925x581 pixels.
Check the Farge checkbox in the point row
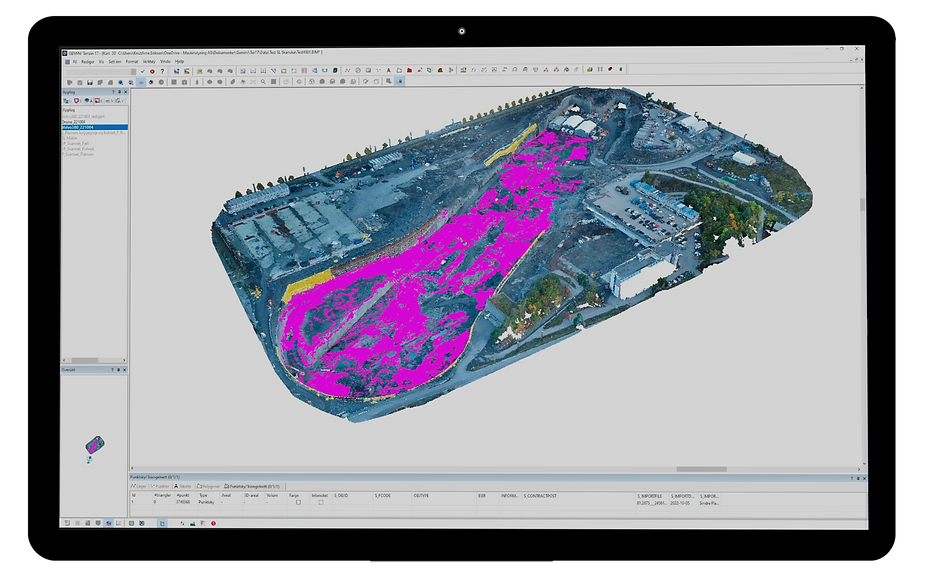(x=299, y=502)
